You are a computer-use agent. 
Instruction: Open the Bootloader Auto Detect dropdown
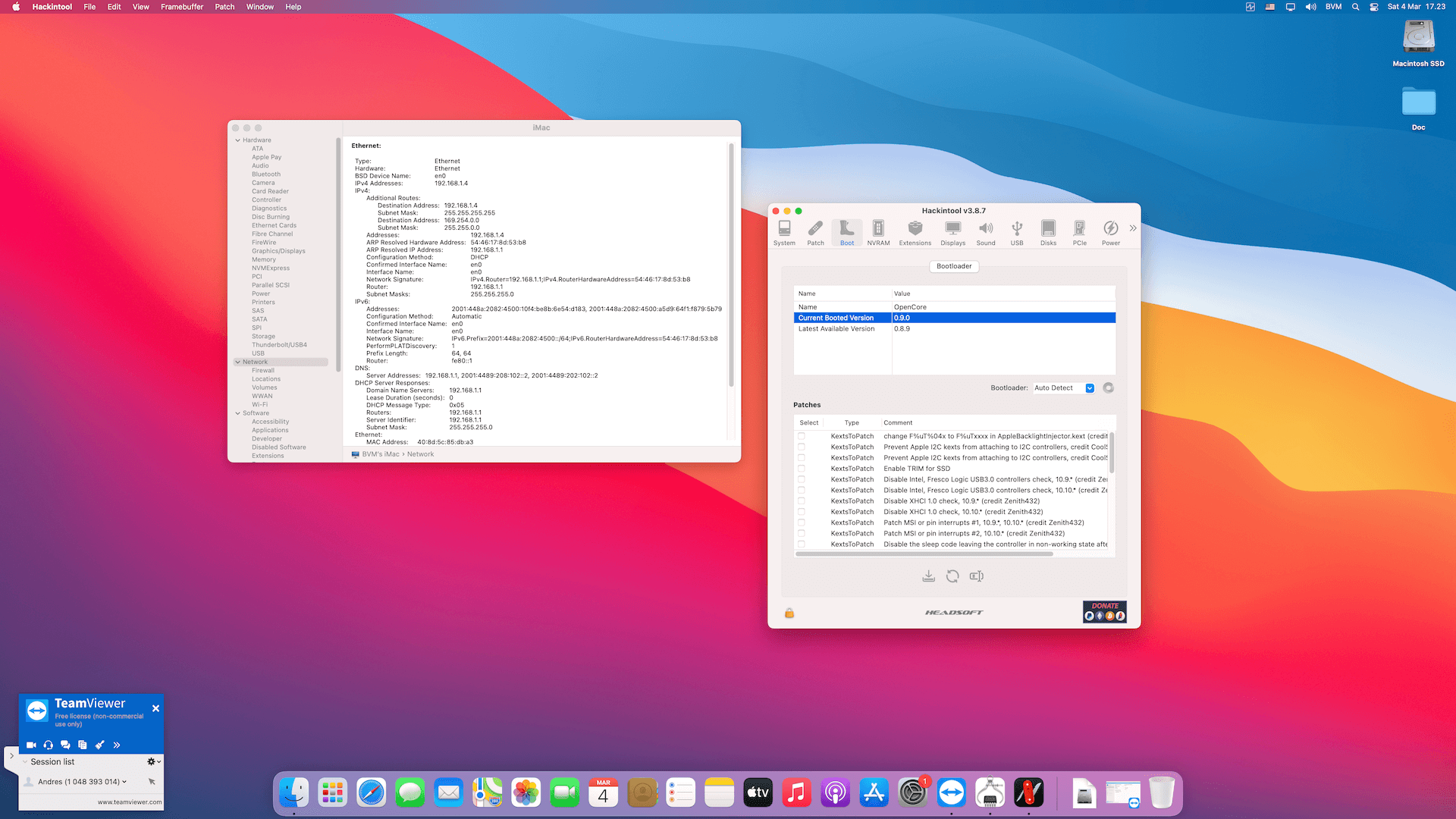pos(1064,388)
